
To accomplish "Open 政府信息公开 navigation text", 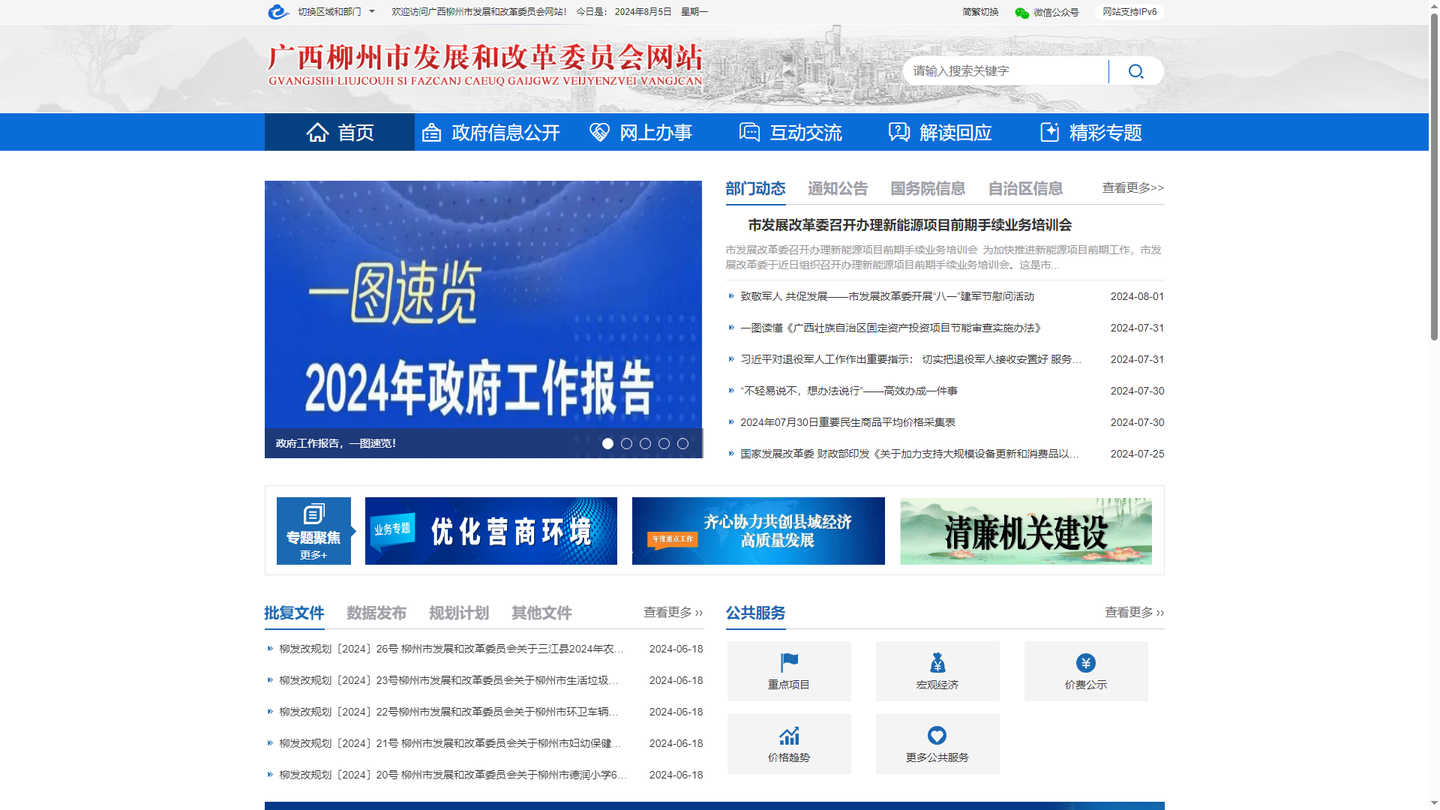I will click(x=506, y=133).
